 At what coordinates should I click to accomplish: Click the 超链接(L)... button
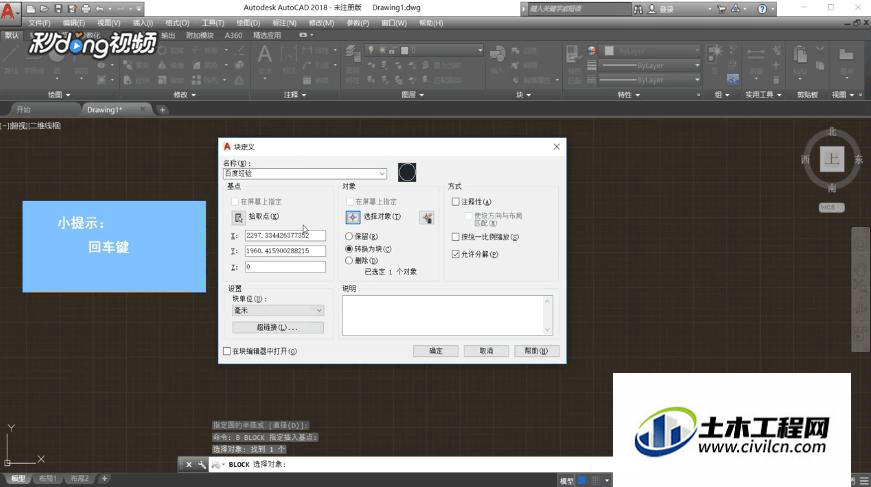coord(278,328)
